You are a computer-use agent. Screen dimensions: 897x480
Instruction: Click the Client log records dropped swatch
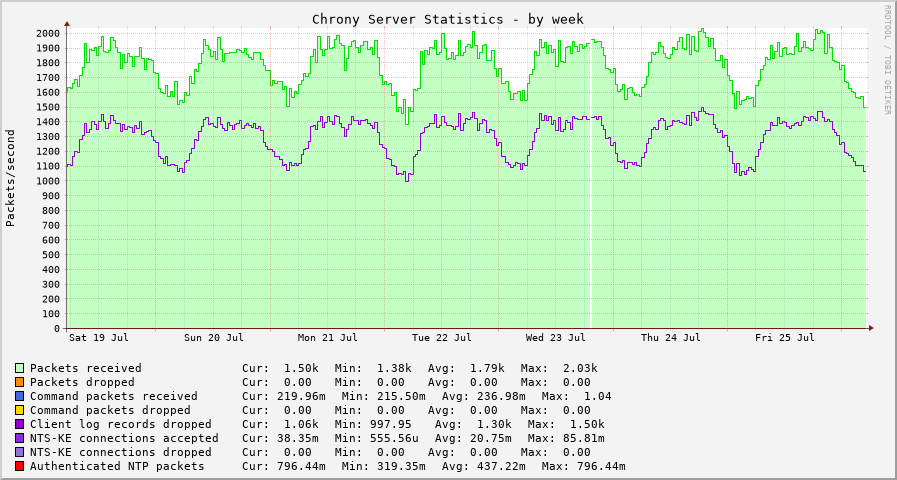click(x=20, y=424)
